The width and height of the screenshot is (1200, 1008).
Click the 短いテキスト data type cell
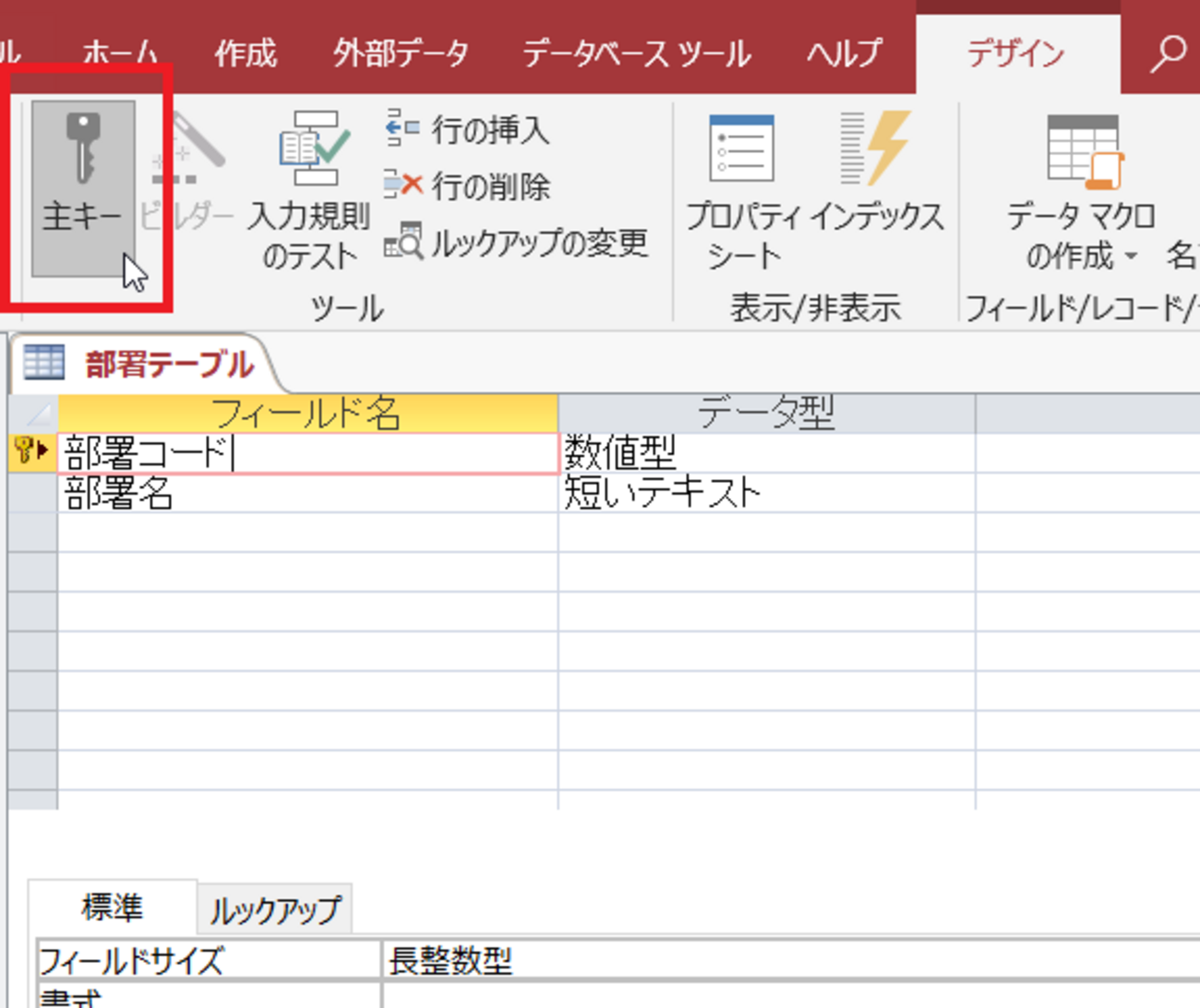coord(767,493)
